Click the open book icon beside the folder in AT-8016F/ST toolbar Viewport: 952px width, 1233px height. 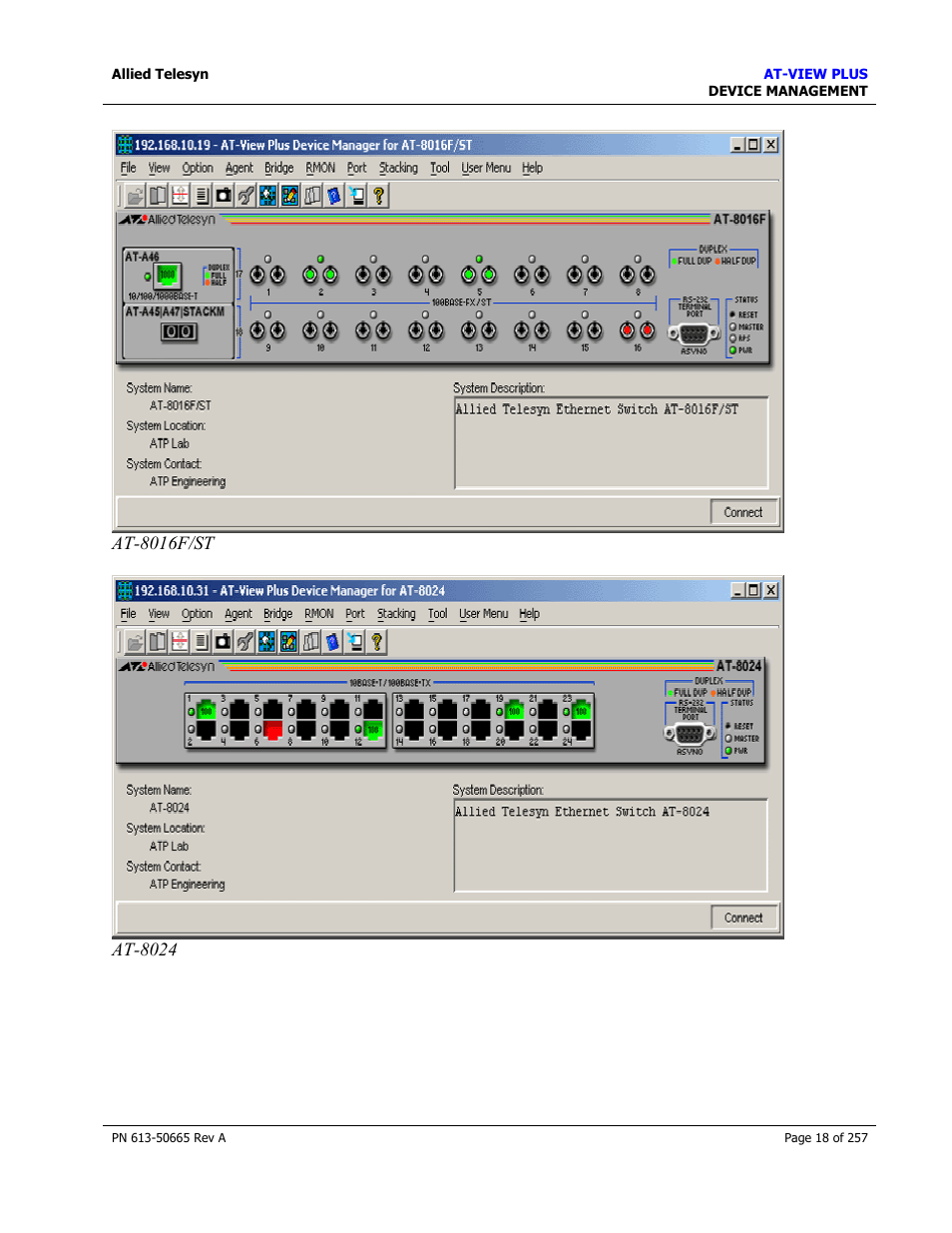pyautogui.click(x=158, y=196)
